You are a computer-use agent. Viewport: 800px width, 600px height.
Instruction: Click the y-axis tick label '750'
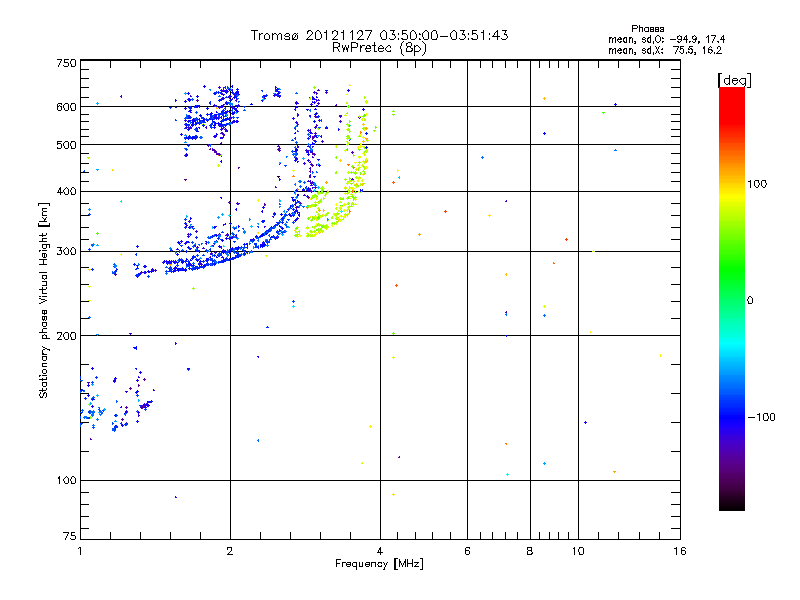[66, 63]
